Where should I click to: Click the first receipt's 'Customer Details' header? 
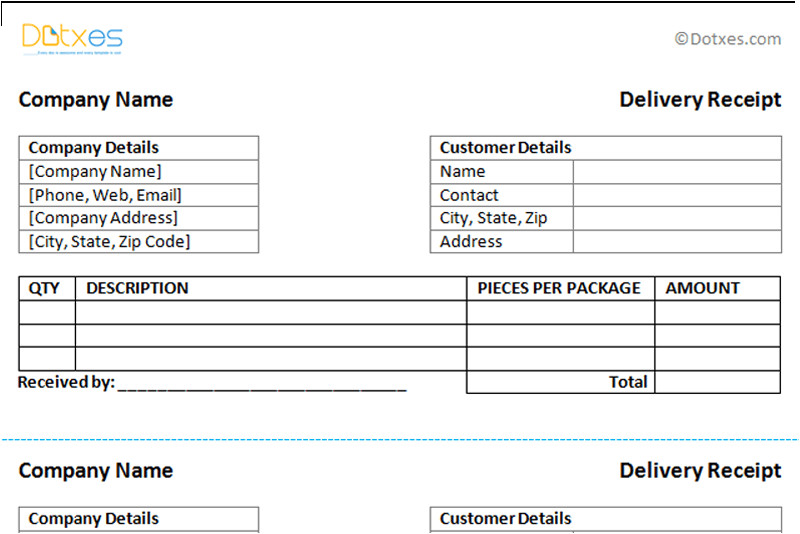pos(606,148)
